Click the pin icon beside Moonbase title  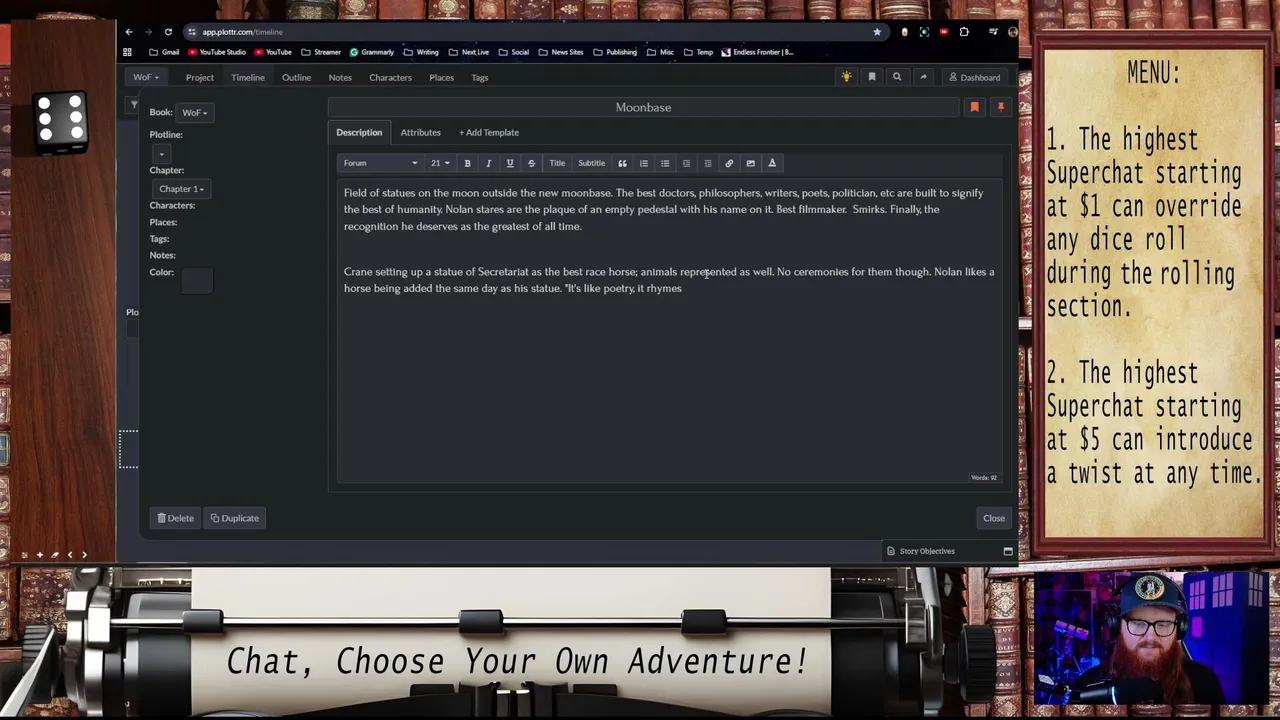(x=1000, y=107)
